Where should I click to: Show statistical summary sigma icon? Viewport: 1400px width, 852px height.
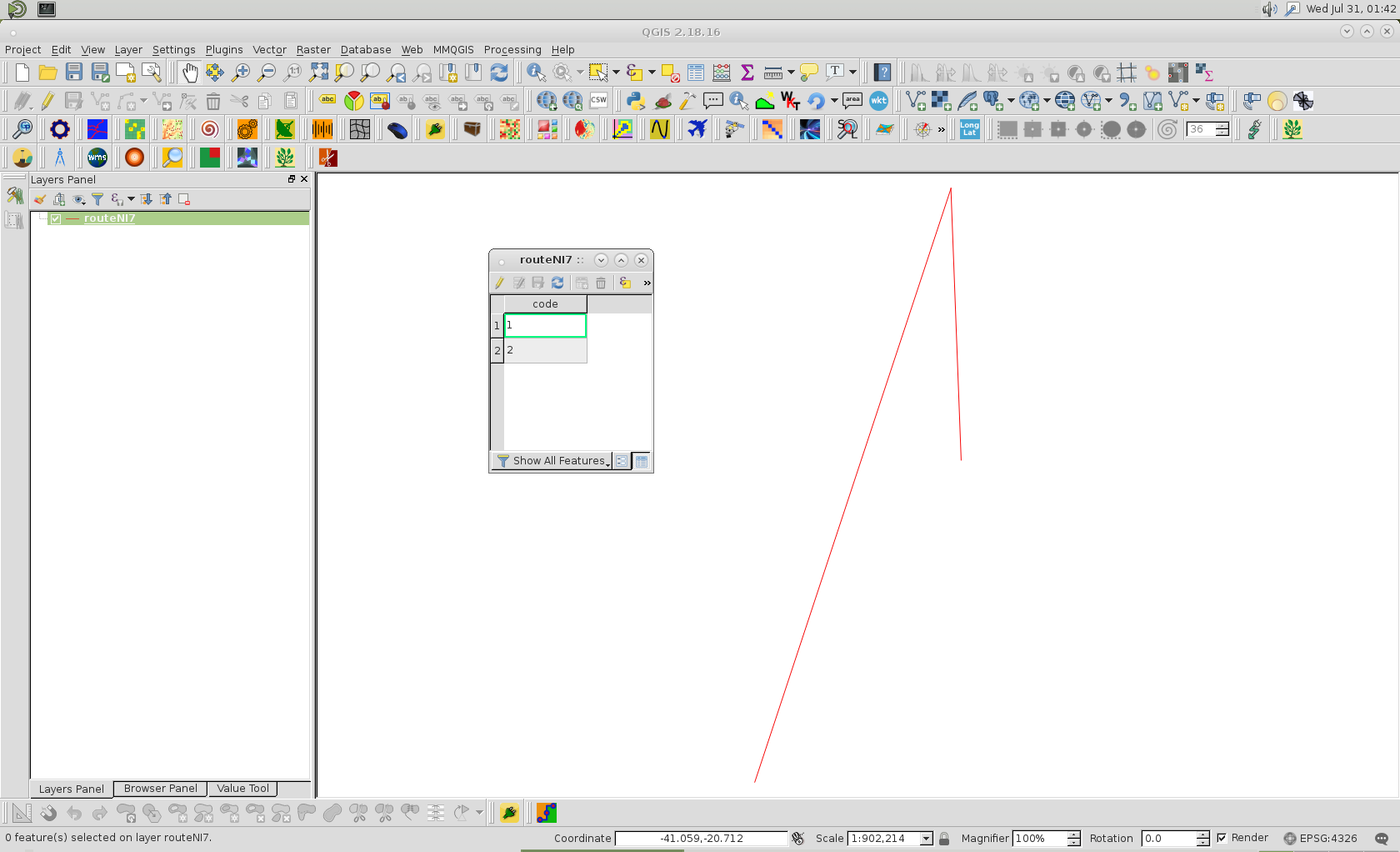(747, 73)
